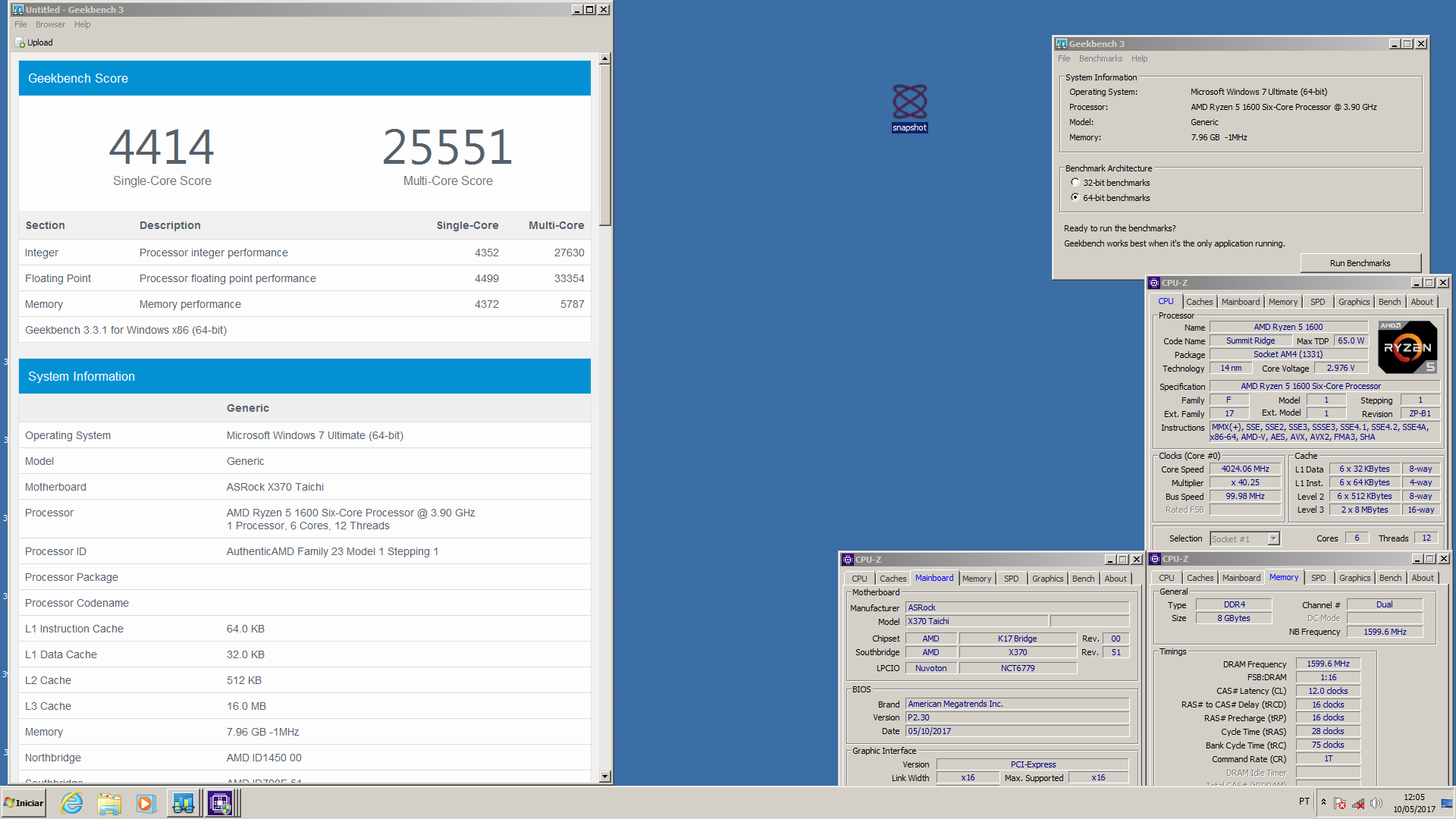Switch to the Geekbench taskbar button
1456x819 pixels.
click(183, 803)
